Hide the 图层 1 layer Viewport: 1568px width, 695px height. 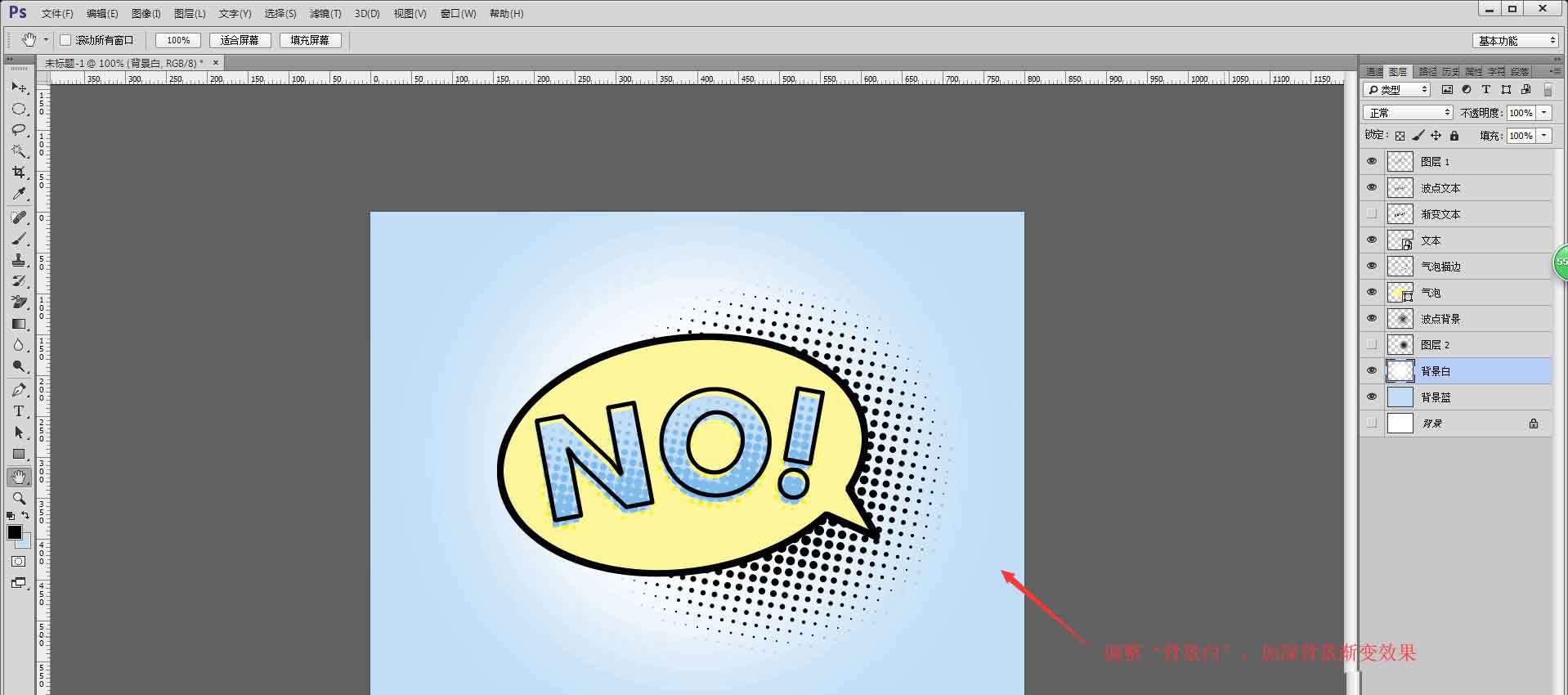1372,162
